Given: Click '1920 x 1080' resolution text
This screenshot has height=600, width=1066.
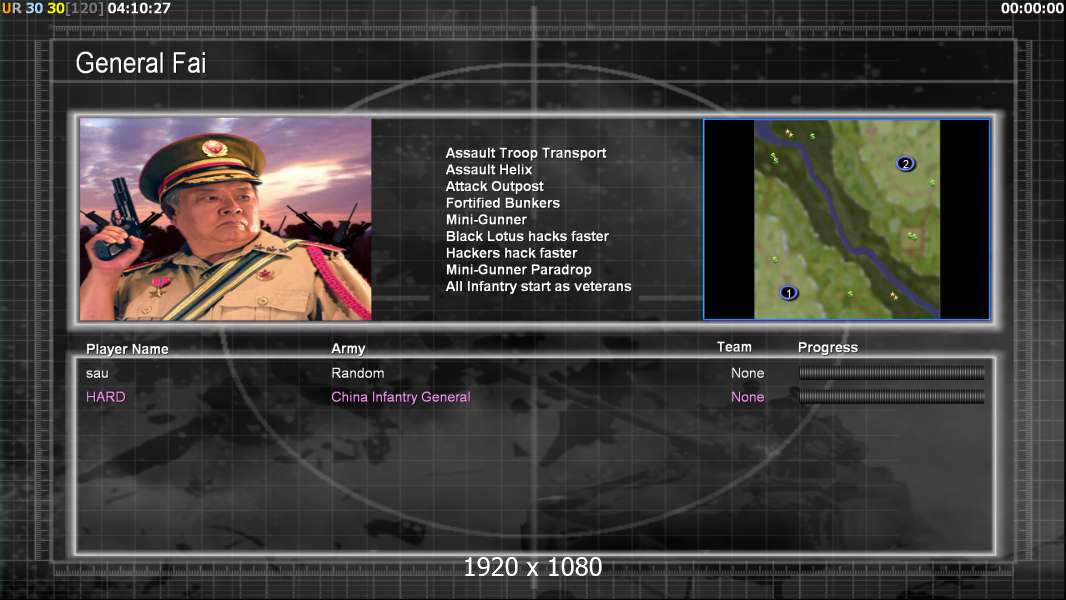Looking at the screenshot, I should click(532, 567).
